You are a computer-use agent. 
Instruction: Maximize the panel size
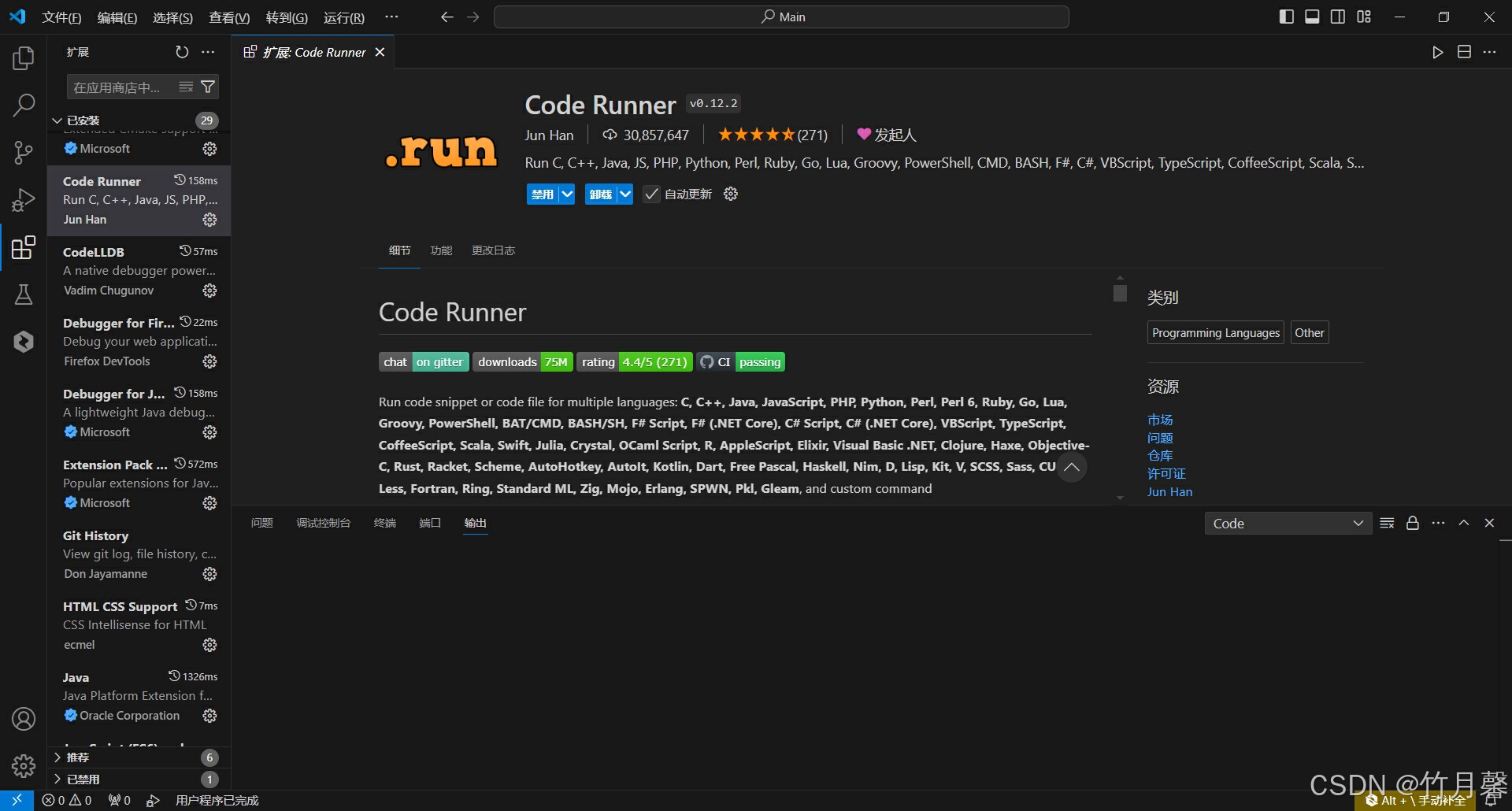(x=1464, y=523)
